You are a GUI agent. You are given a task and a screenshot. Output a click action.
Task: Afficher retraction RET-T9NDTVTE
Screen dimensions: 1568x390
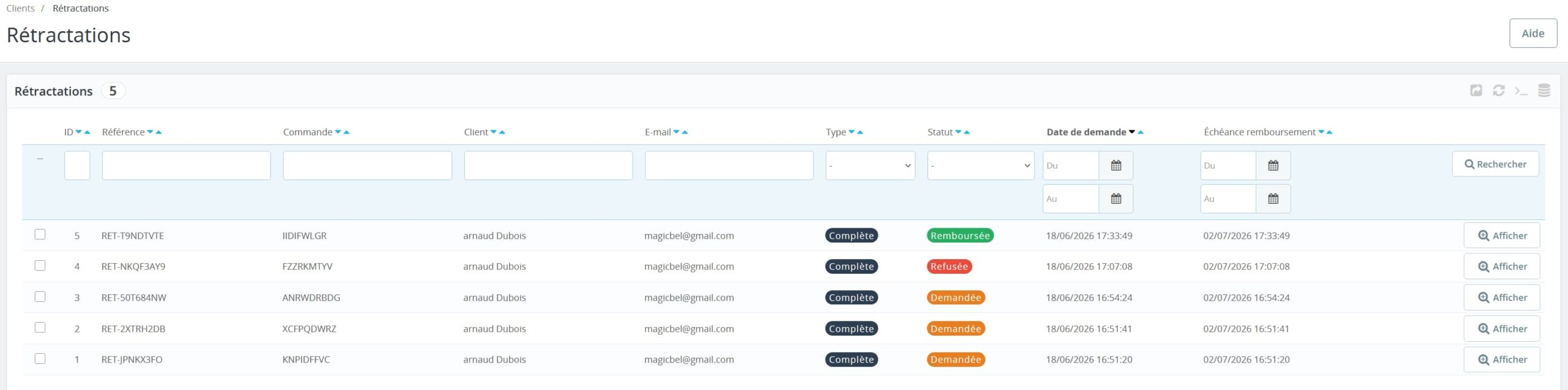click(x=1502, y=236)
